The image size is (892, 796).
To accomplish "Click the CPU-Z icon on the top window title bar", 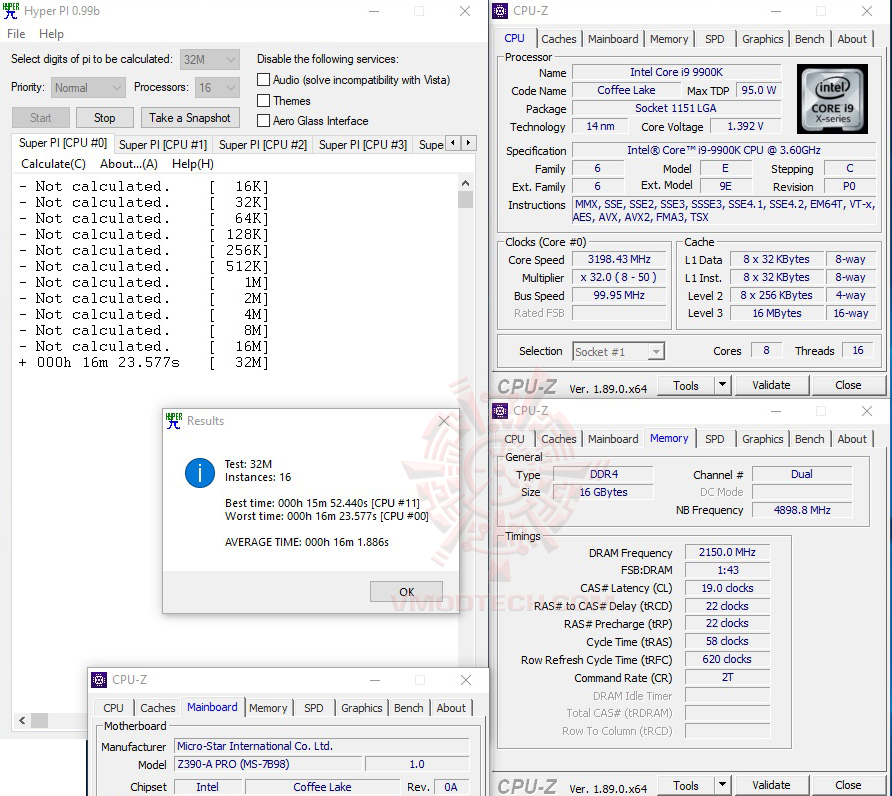I will coord(500,11).
